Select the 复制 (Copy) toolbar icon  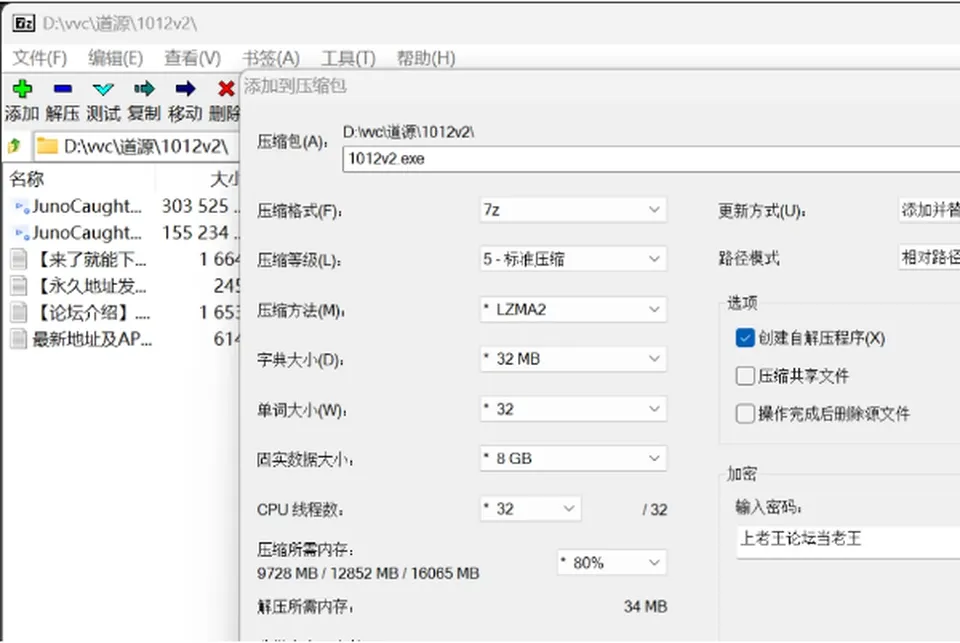point(144,89)
